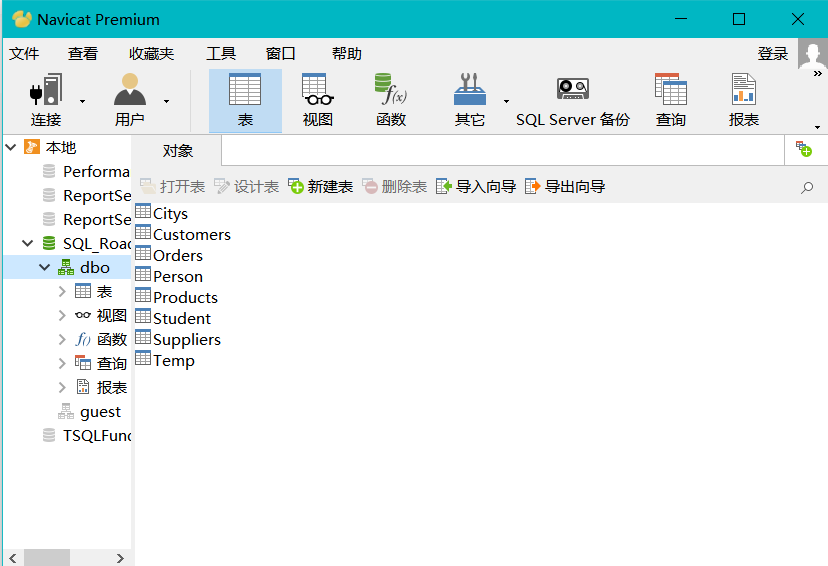Open the File (文件) menu

click(x=24, y=53)
